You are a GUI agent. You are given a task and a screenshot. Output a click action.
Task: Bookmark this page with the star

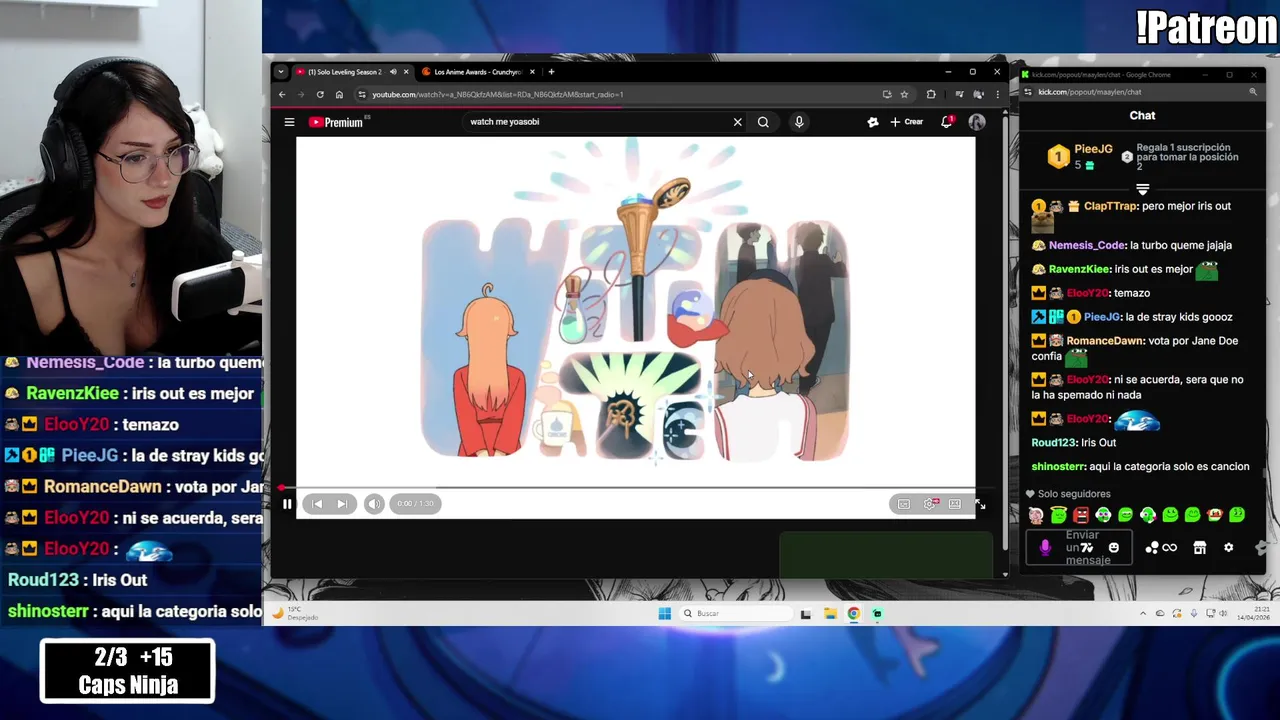tap(904, 95)
